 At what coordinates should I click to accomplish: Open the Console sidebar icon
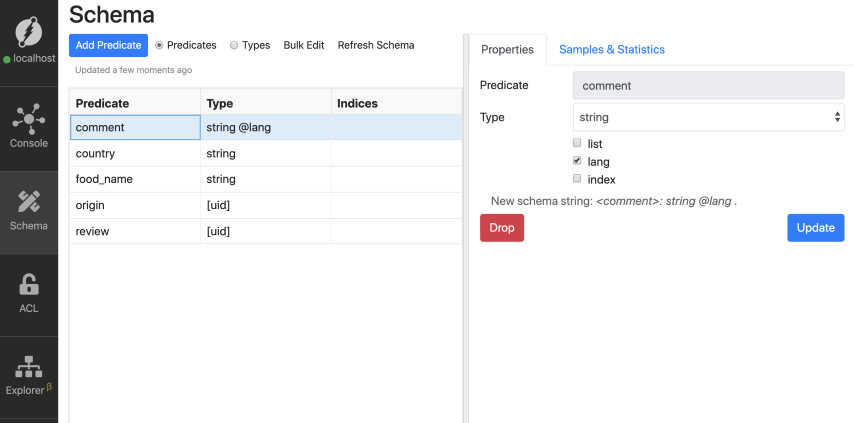coord(29,118)
